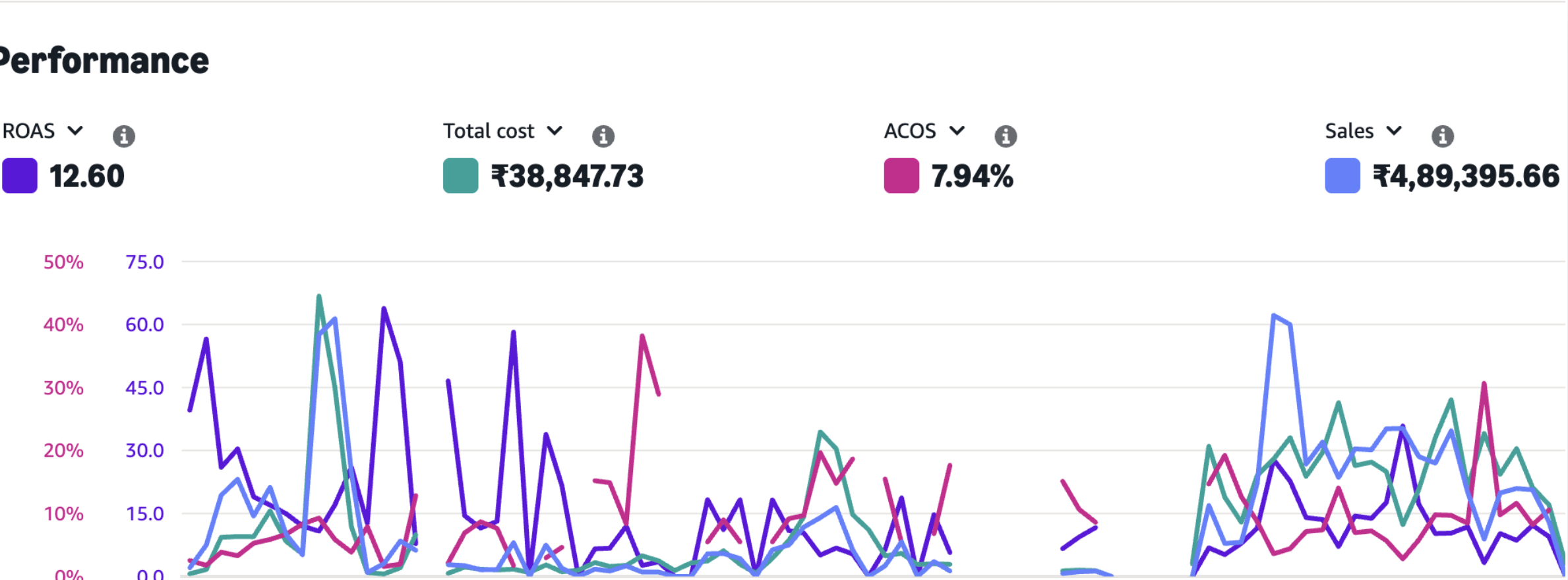This screenshot has width=1568, height=580.
Task: Click the Sales value ₹4,89,395.66
Action: [x=1466, y=177]
